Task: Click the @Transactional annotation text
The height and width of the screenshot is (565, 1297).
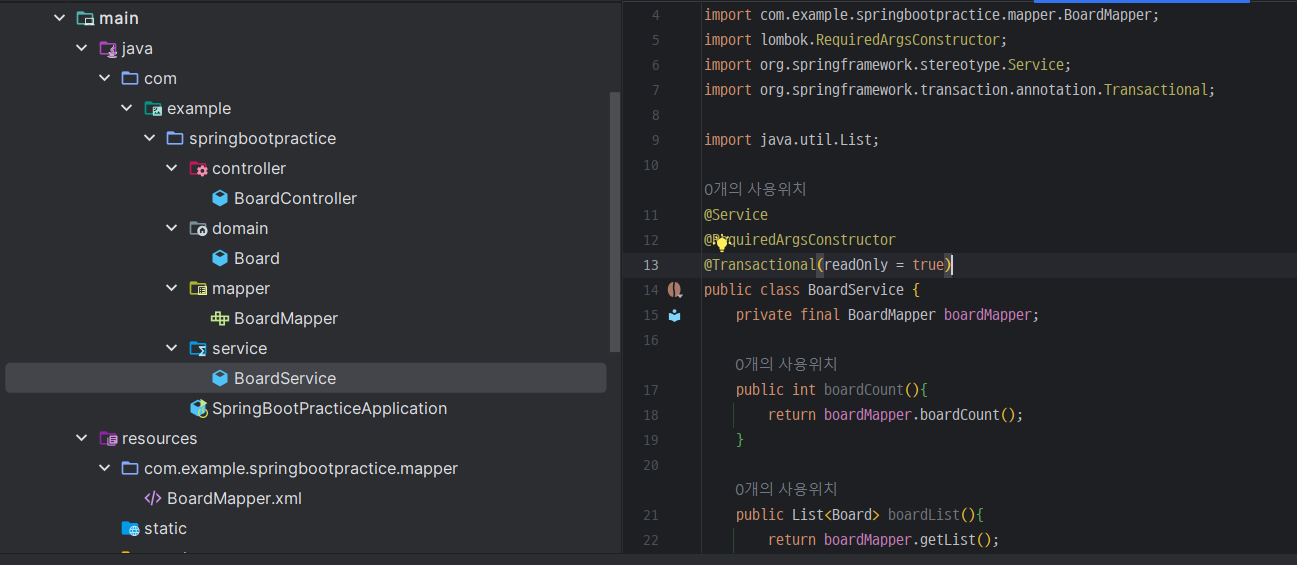Action: coord(760,265)
